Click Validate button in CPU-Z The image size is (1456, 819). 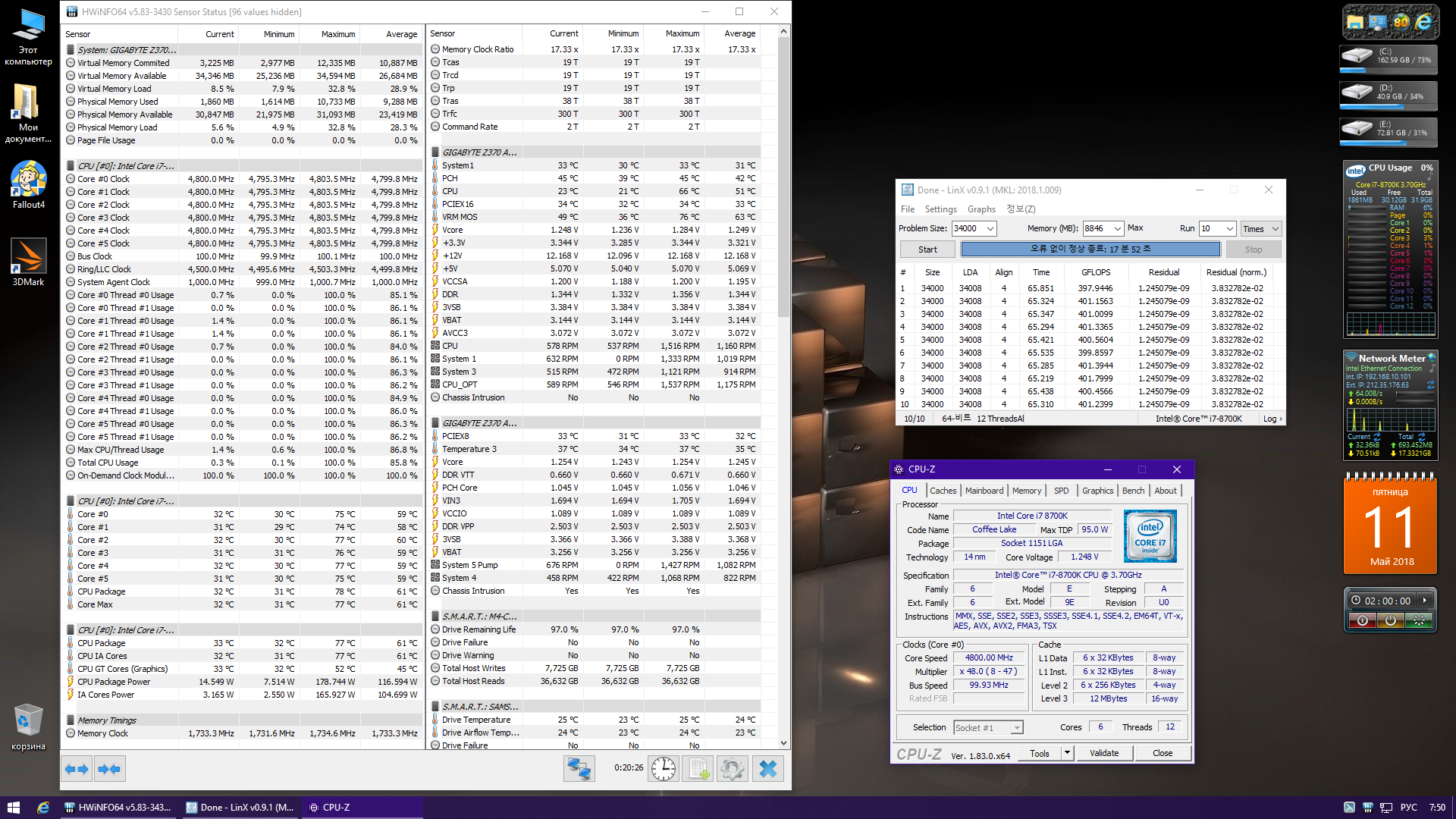click(1103, 753)
